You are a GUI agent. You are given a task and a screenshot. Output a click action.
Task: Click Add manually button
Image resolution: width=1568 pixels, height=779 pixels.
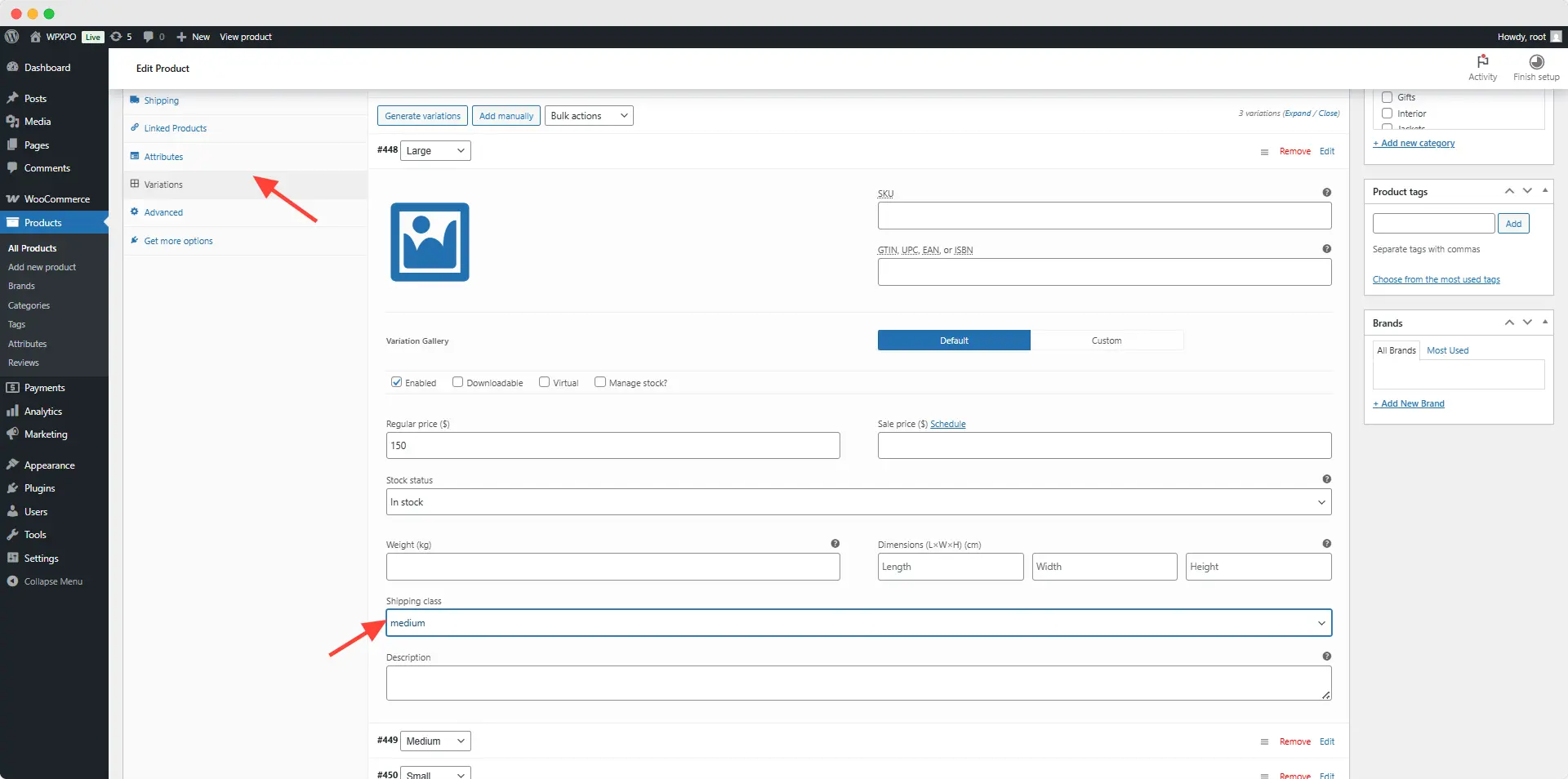[x=506, y=116]
